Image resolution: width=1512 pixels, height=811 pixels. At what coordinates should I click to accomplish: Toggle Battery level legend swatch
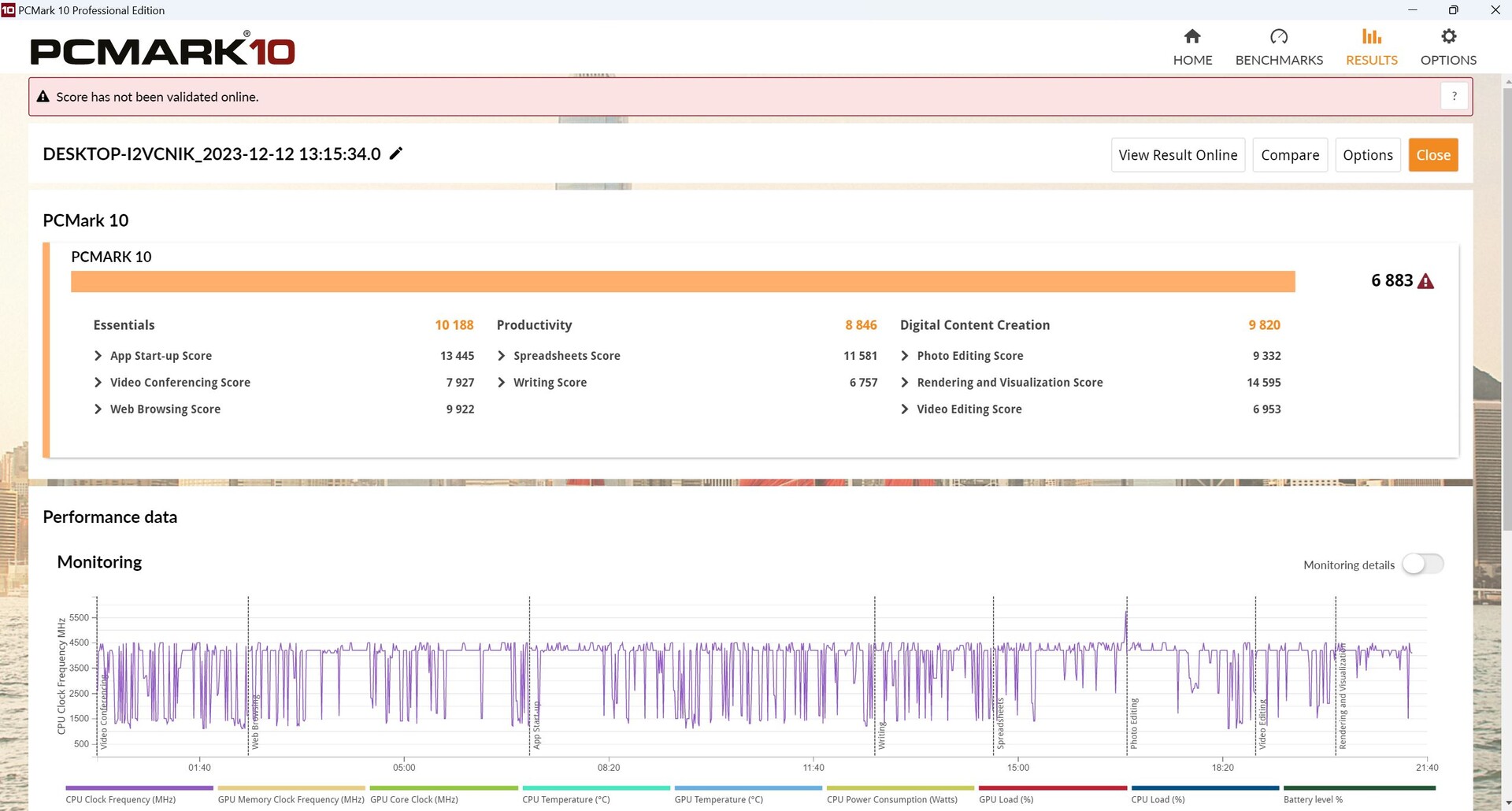(x=1359, y=787)
